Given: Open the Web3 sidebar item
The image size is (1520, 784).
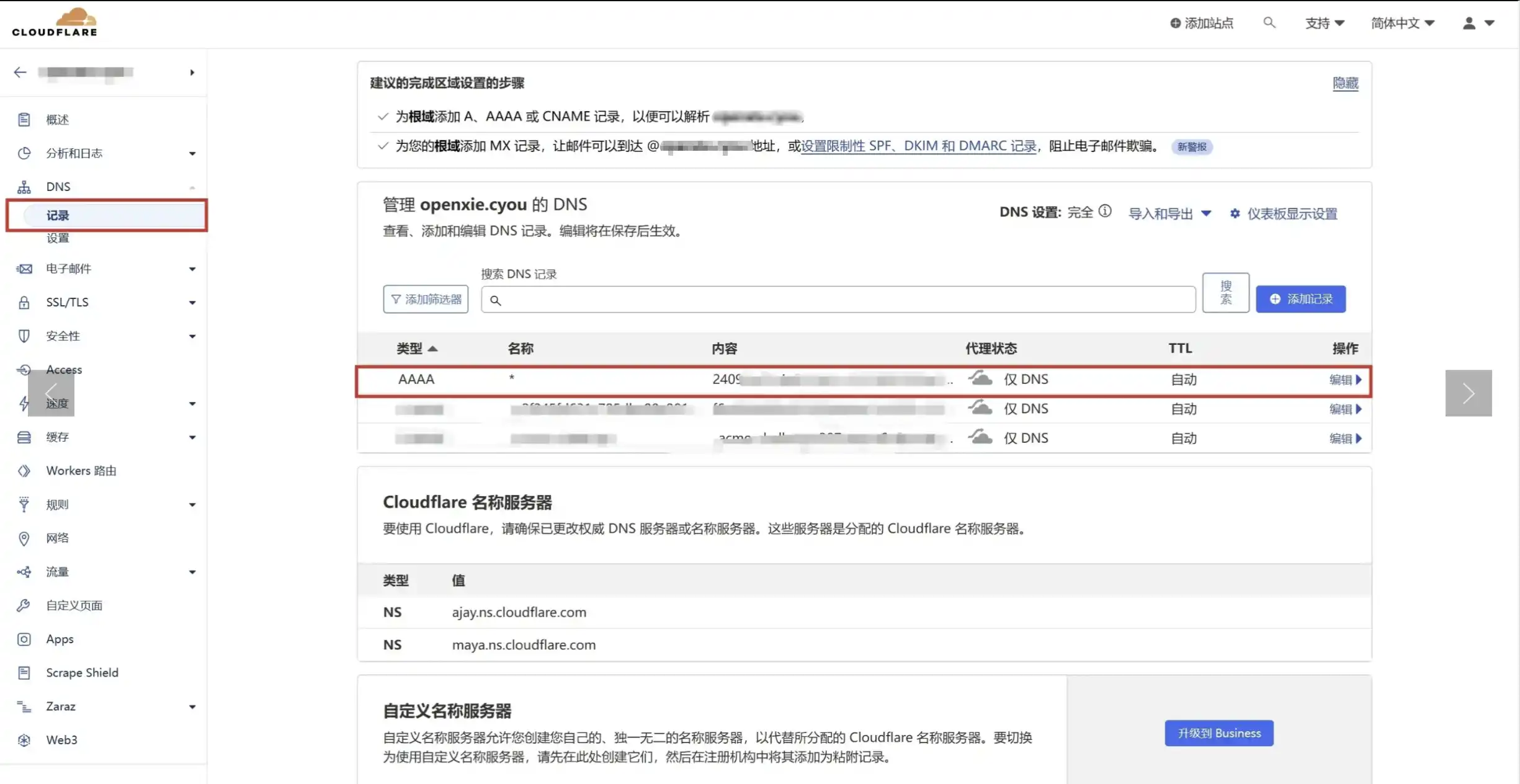Looking at the screenshot, I should pos(61,739).
